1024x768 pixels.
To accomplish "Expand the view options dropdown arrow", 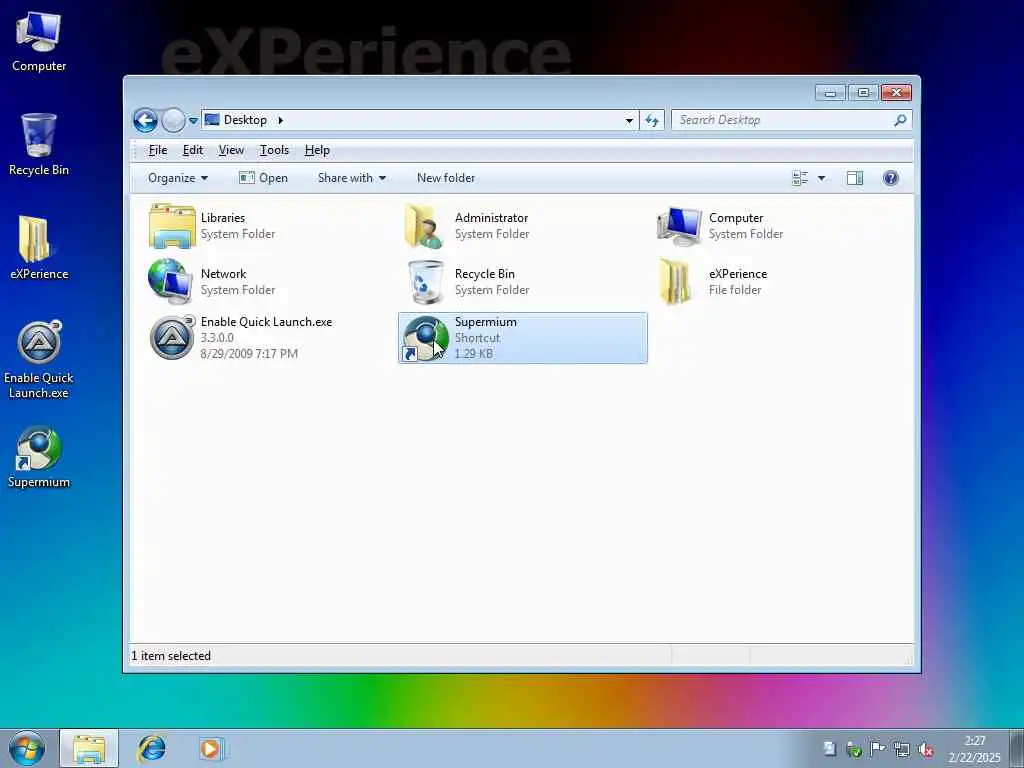I will point(822,178).
